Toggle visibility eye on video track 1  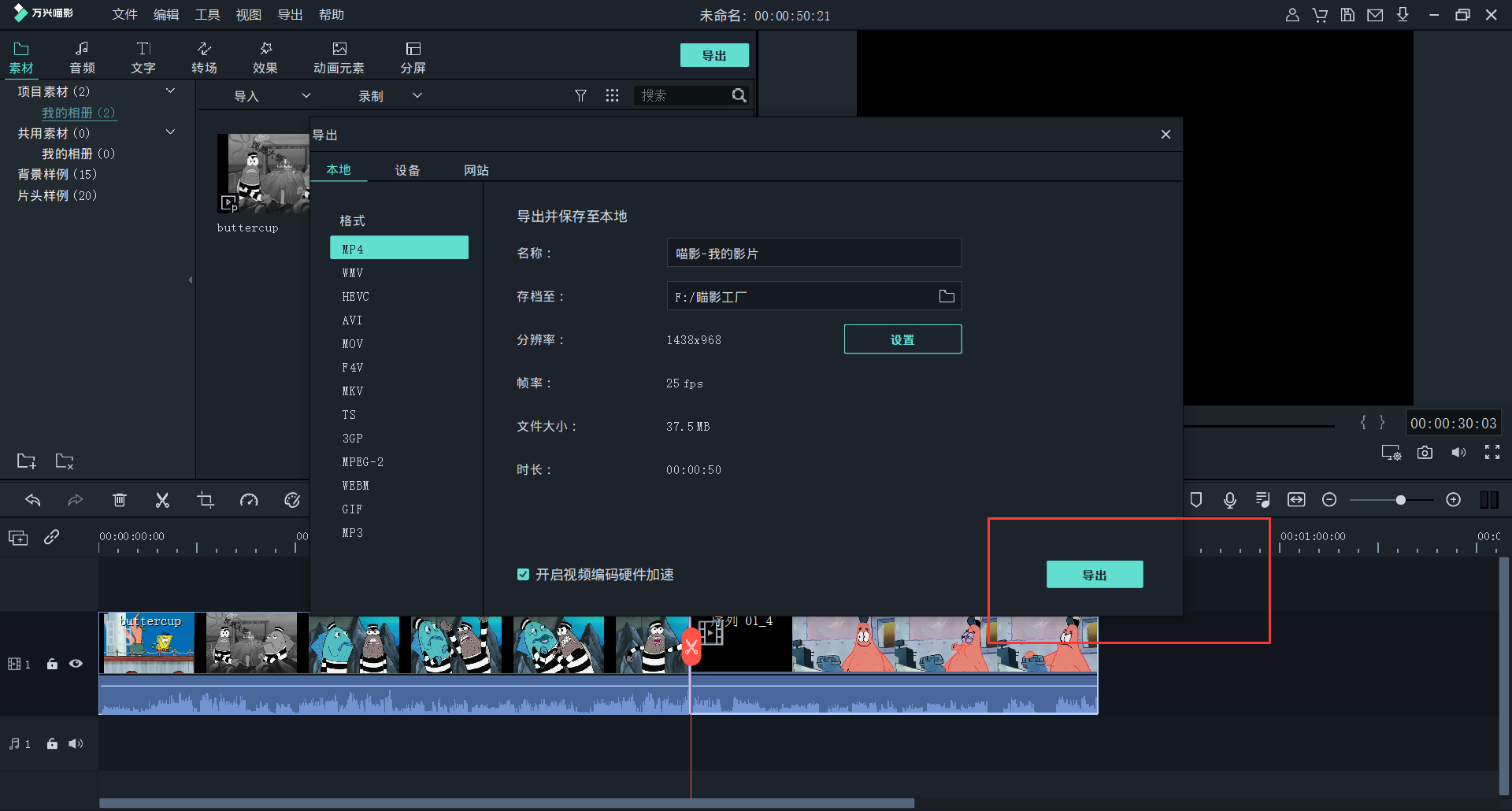76,664
